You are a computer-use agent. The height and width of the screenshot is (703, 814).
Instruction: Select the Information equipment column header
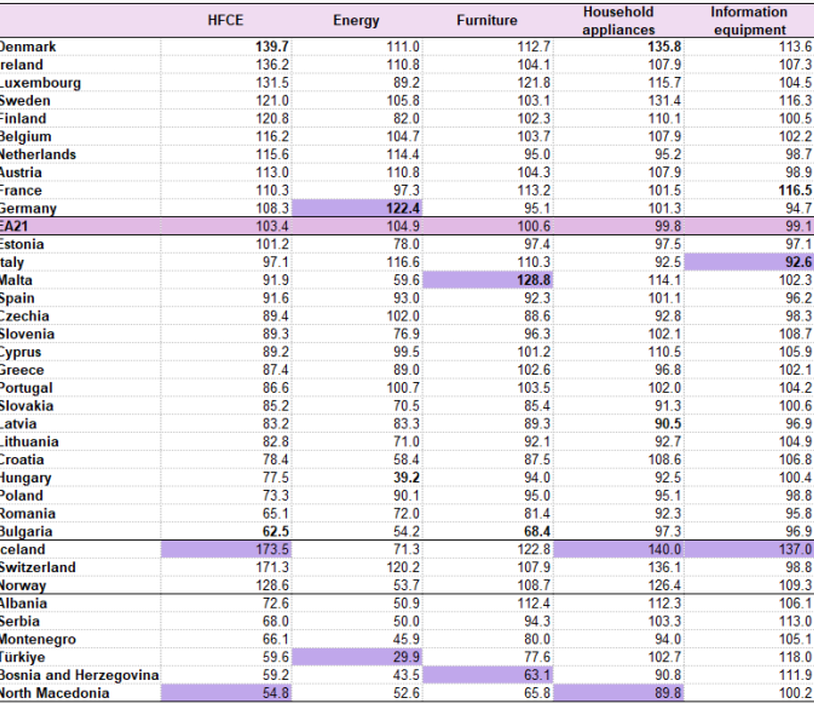click(749, 21)
